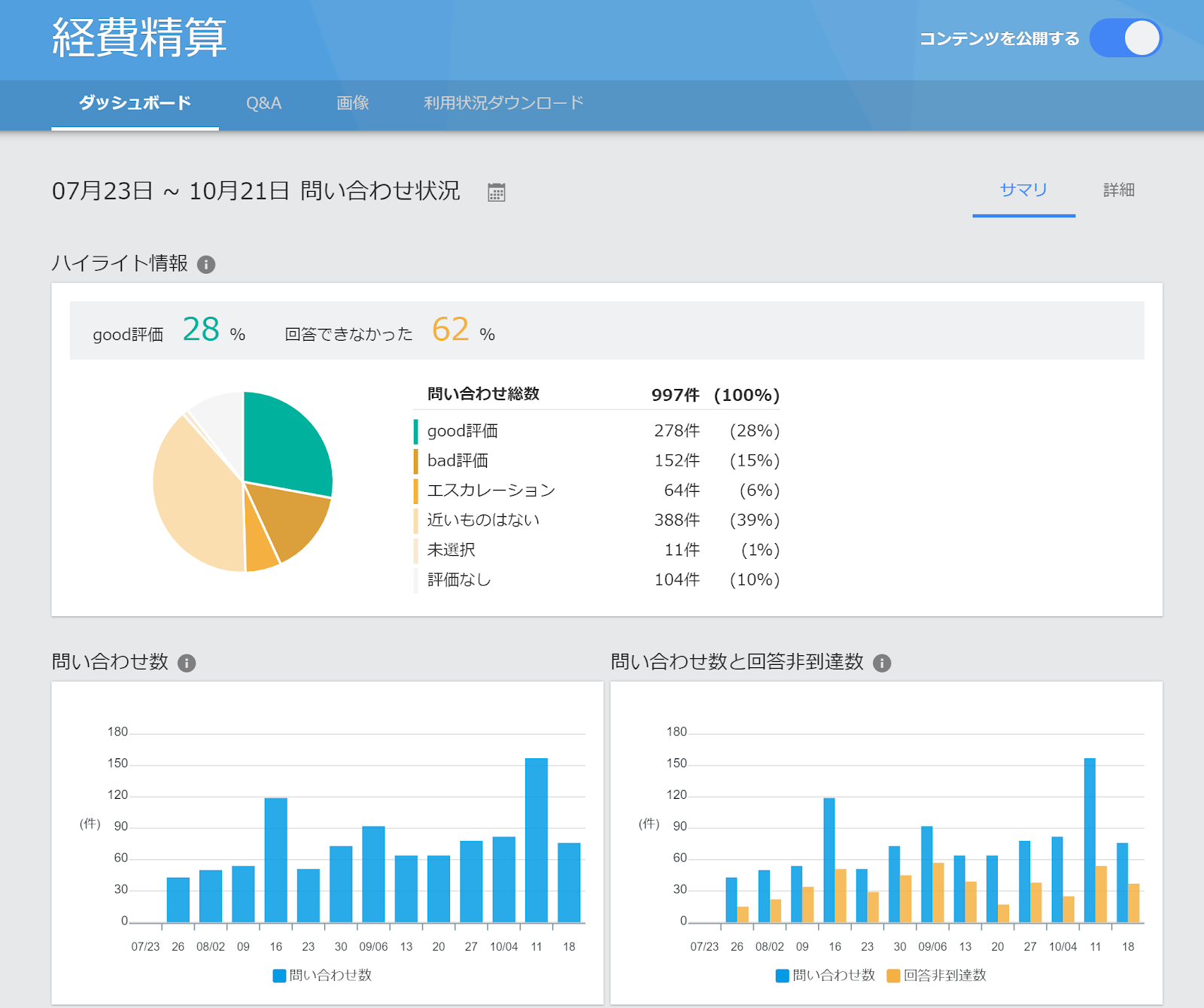Image resolution: width=1204 pixels, height=1008 pixels.
Task: Click the 経費精算 page title
Action: coord(139,38)
